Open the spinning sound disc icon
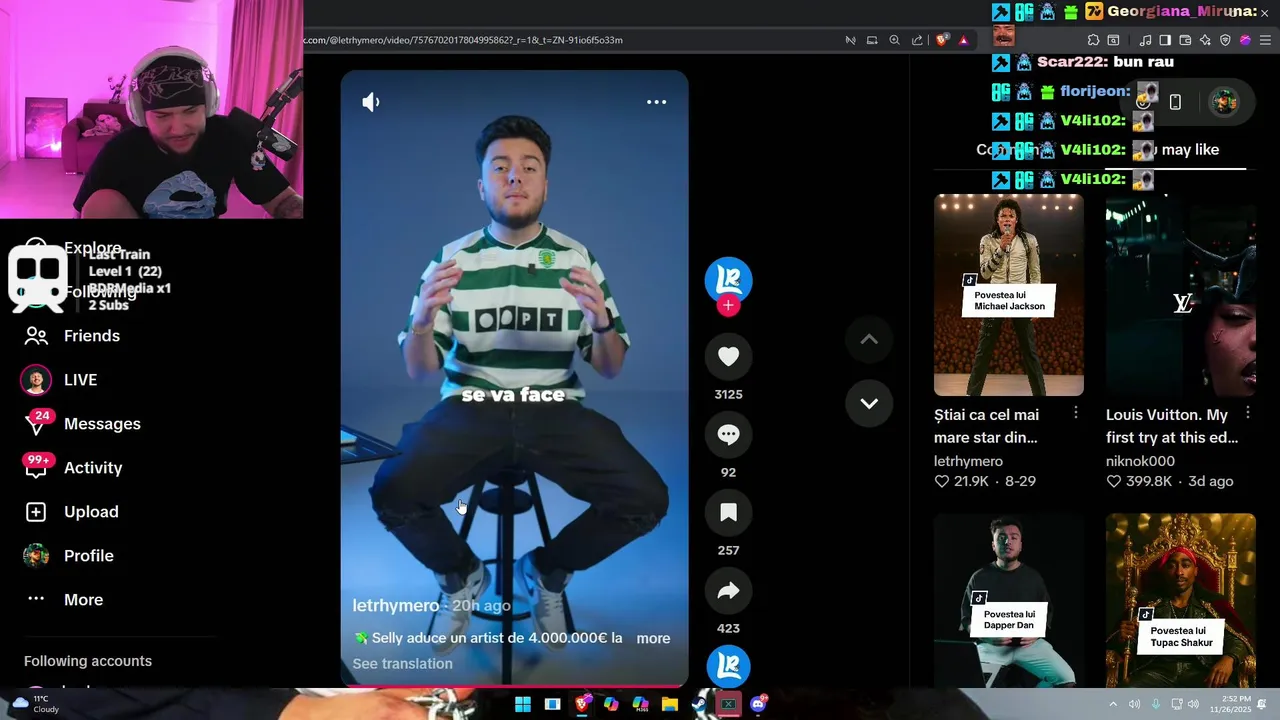Viewport: 1280px width, 720px height. (x=728, y=666)
